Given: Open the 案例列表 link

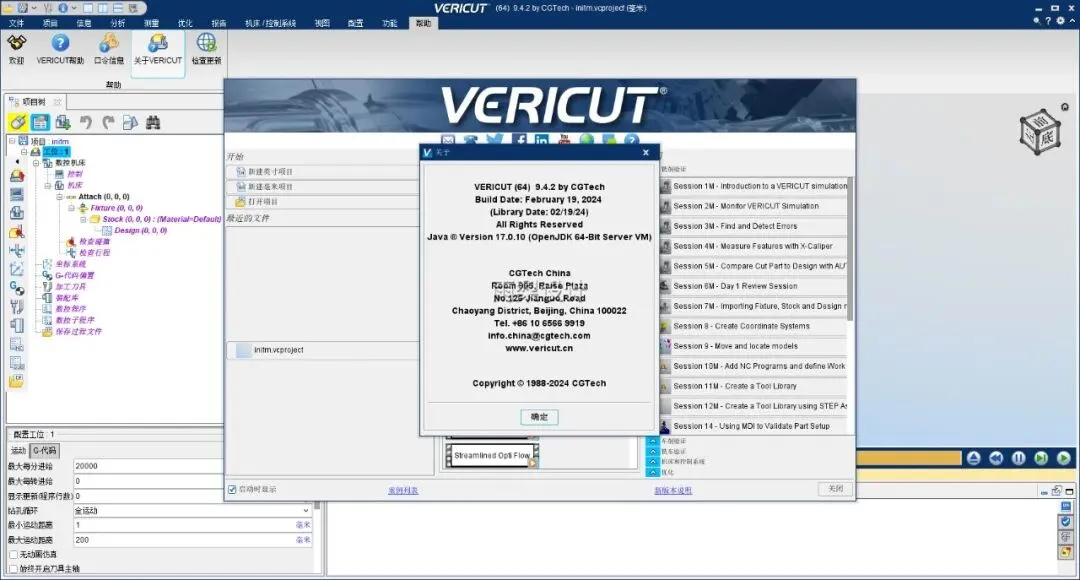Looking at the screenshot, I should point(403,490).
